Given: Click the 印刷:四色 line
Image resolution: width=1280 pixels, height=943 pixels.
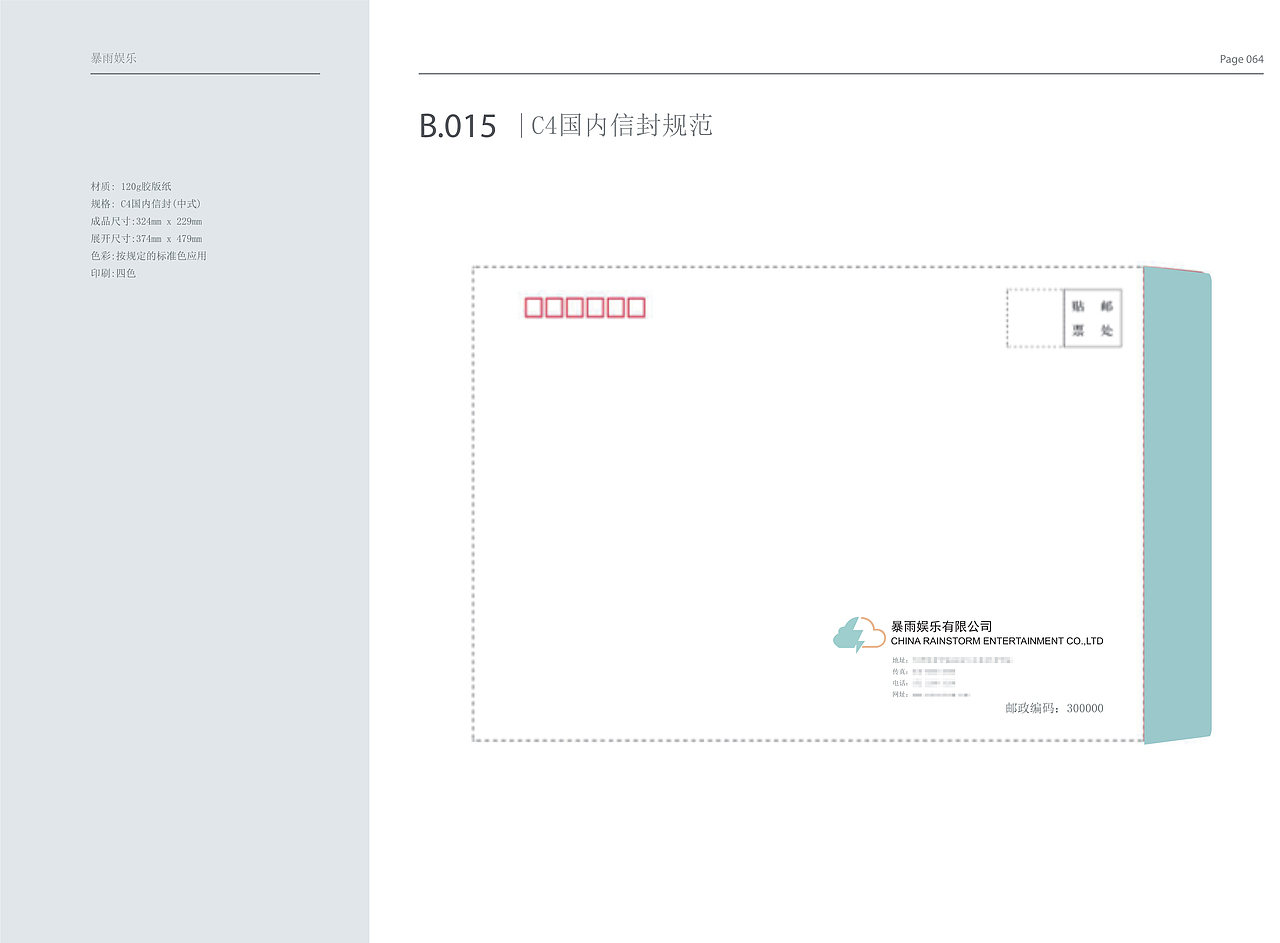Looking at the screenshot, I should (x=113, y=273).
